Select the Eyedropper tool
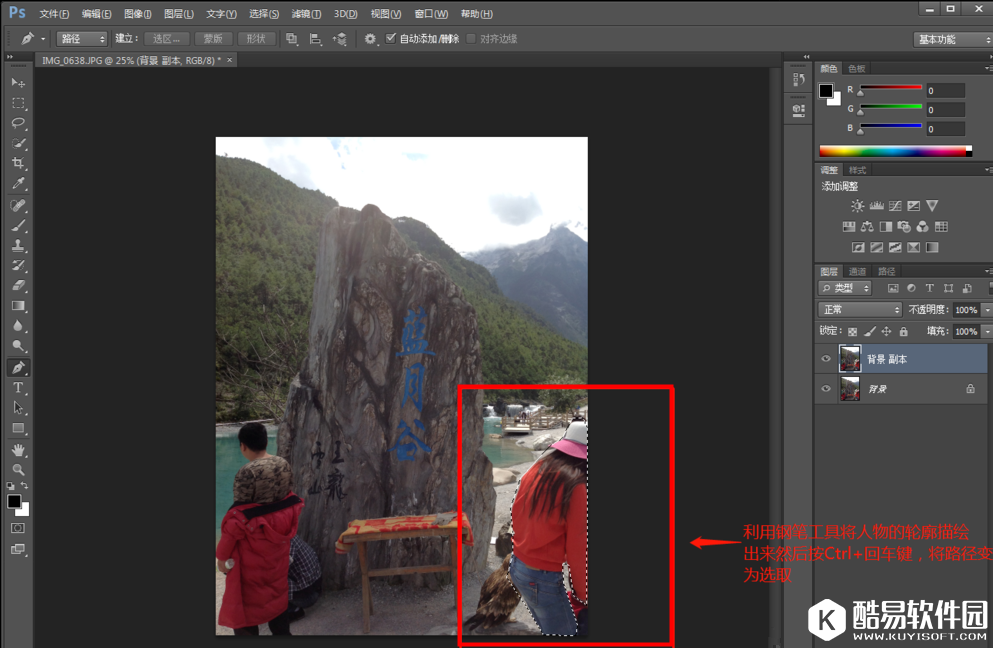The width and height of the screenshot is (993, 648). click(x=18, y=184)
